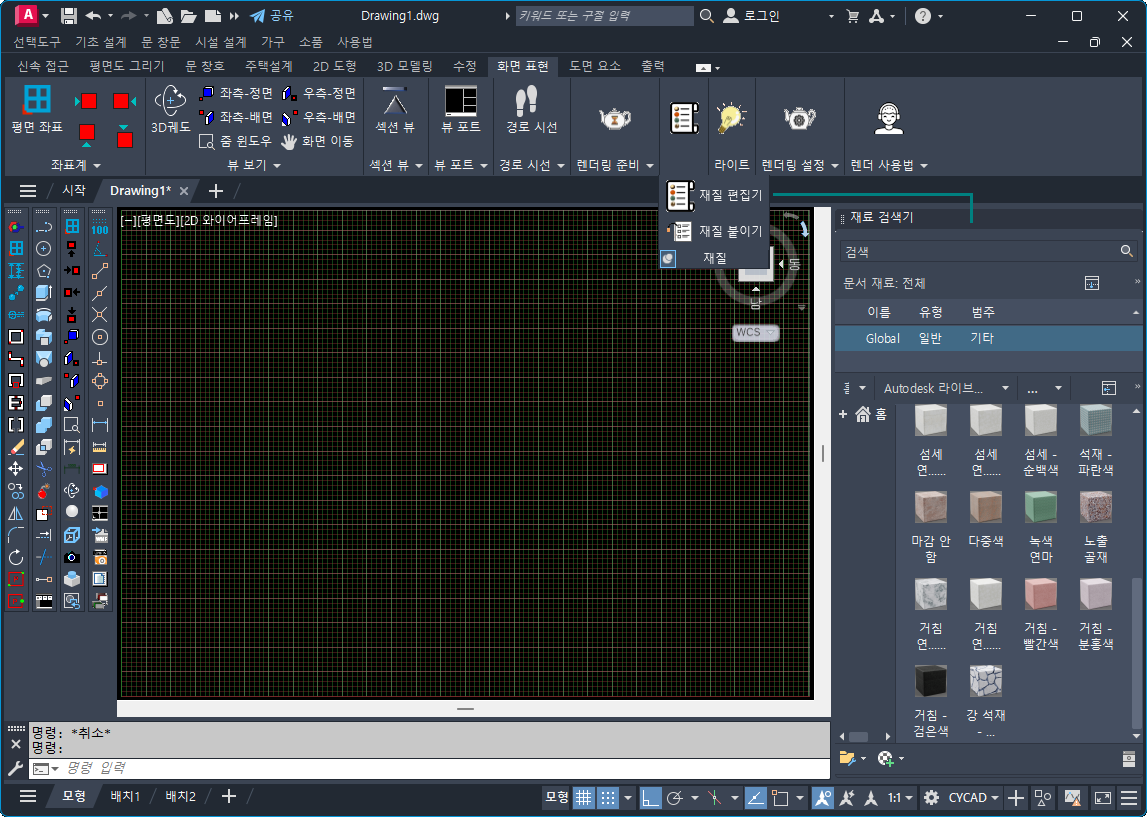Click the 줌 윈도우 button

[x=236, y=141]
